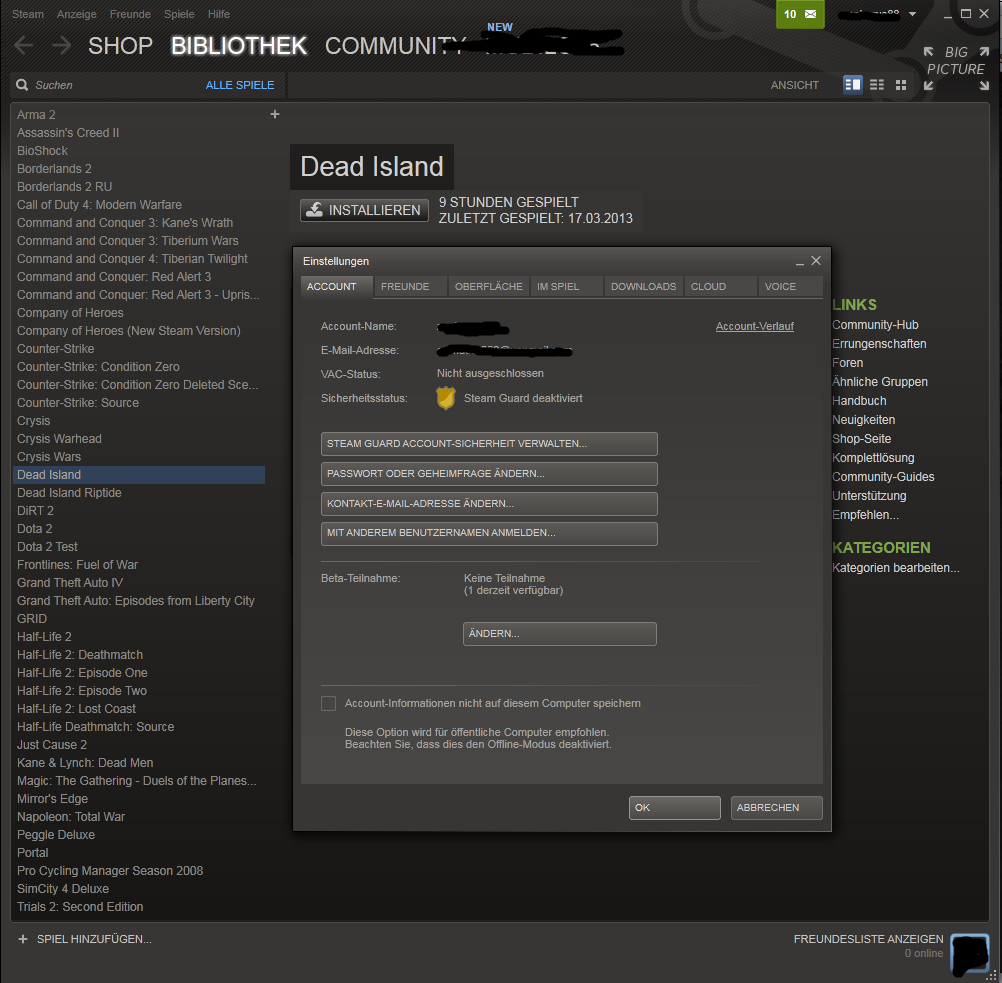Select Trials 2: Second Edition in list

coord(139,907)
